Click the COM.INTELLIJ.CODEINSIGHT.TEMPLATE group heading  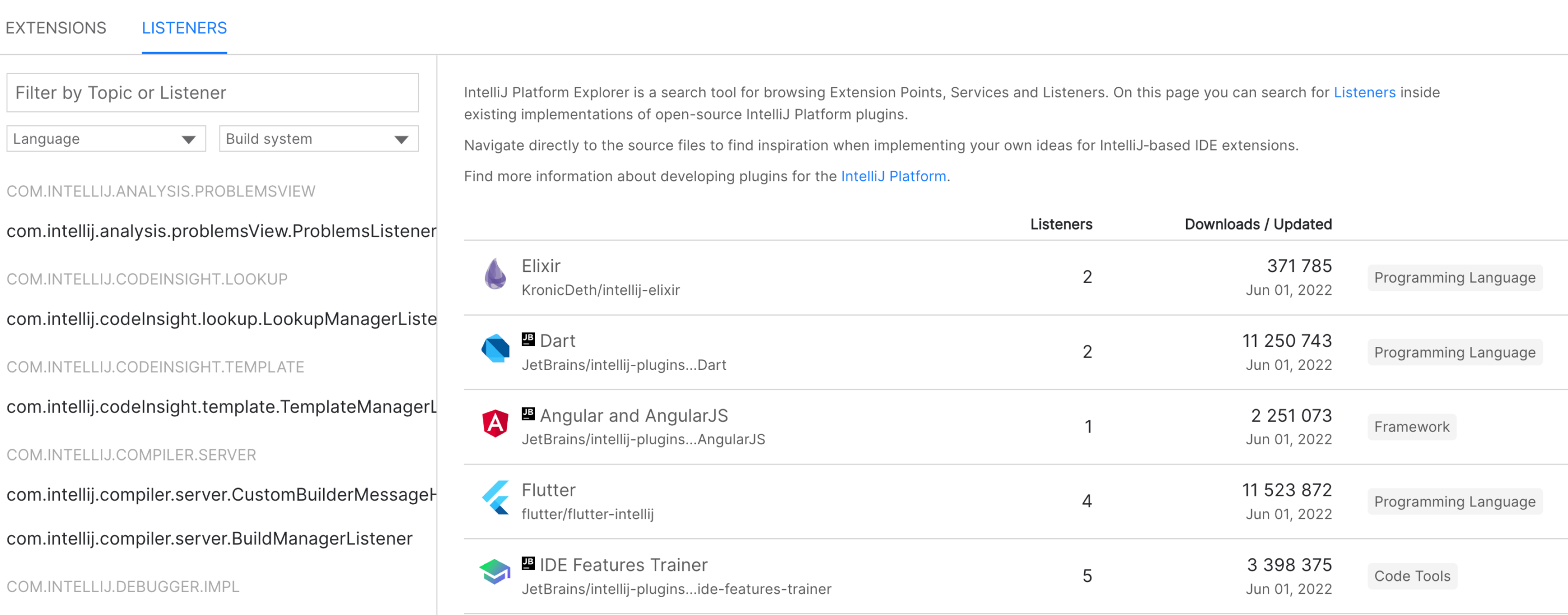(155, 367)
